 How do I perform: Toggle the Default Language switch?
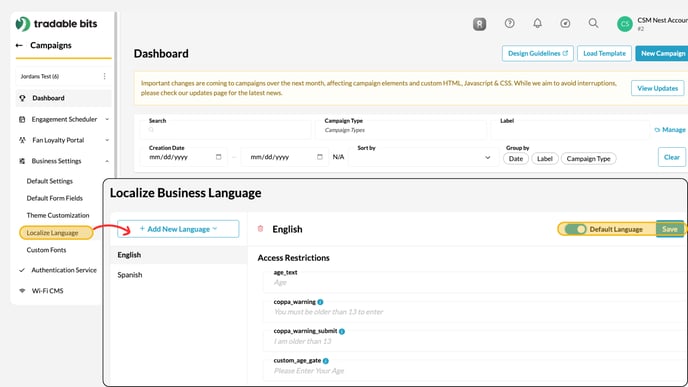(575, 229)
